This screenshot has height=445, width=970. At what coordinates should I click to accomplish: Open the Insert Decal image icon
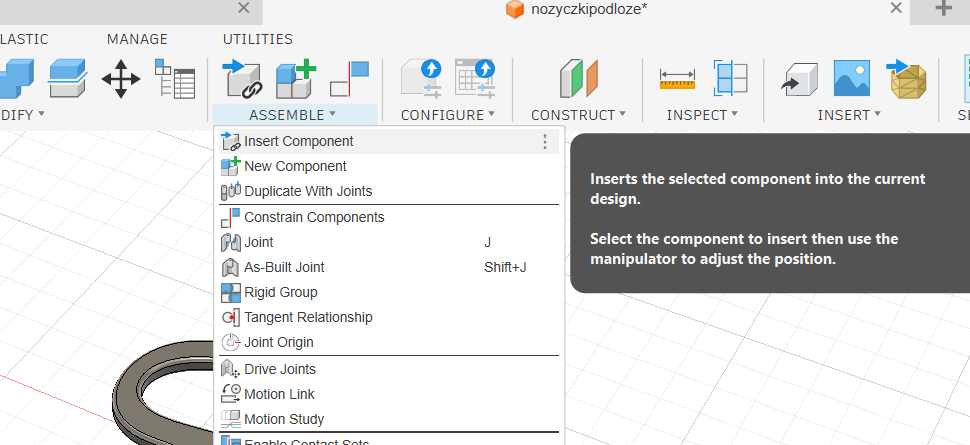point(852,78)
